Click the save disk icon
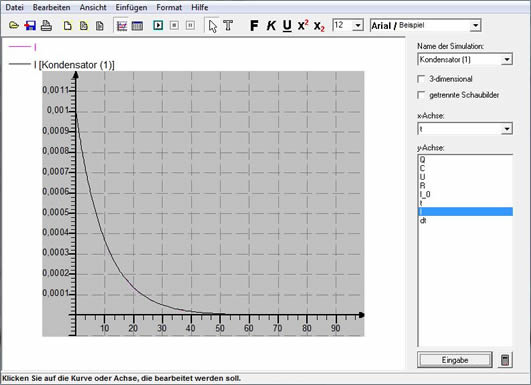Screen dimensions: 531x385 30,25
